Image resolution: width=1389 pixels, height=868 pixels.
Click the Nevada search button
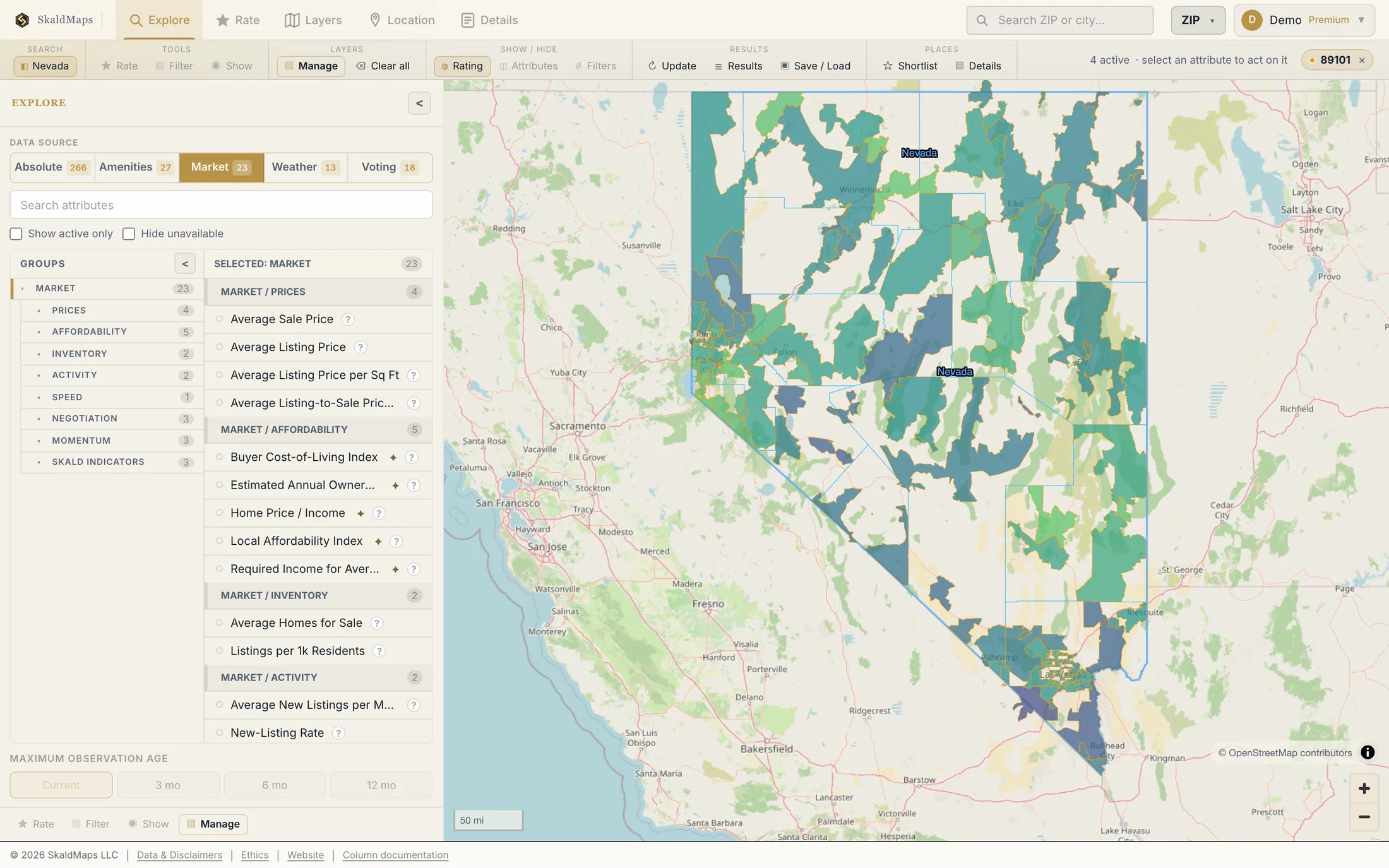click(45, 66)
